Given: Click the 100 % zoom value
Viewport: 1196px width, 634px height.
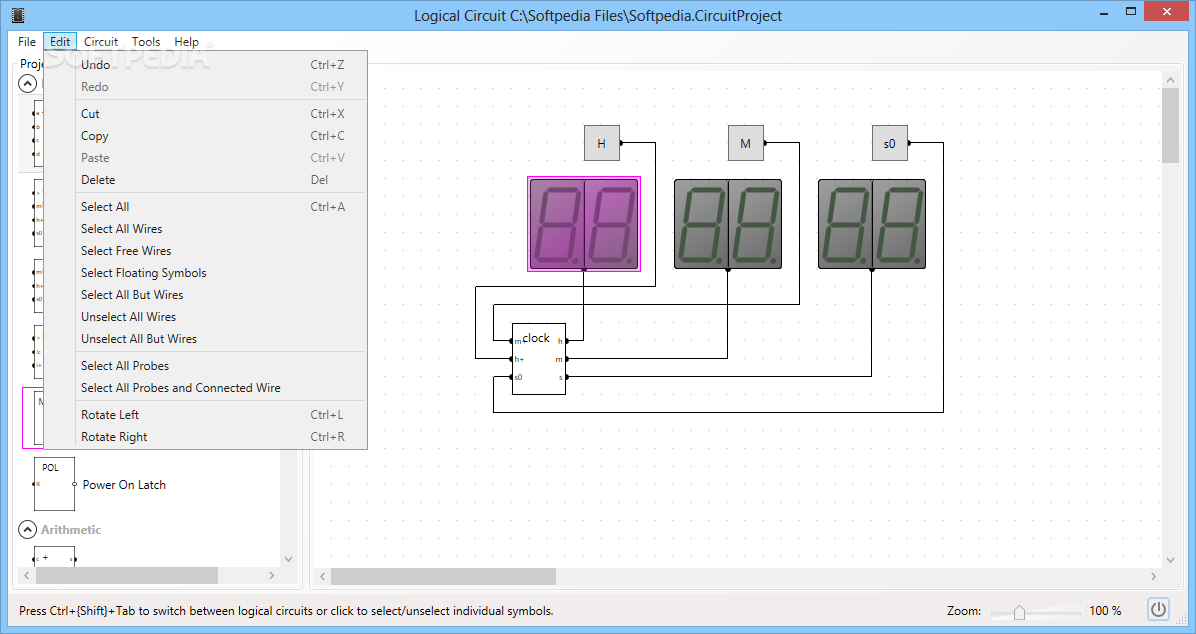Looking at the screenshot, I should click(1105, 610).
